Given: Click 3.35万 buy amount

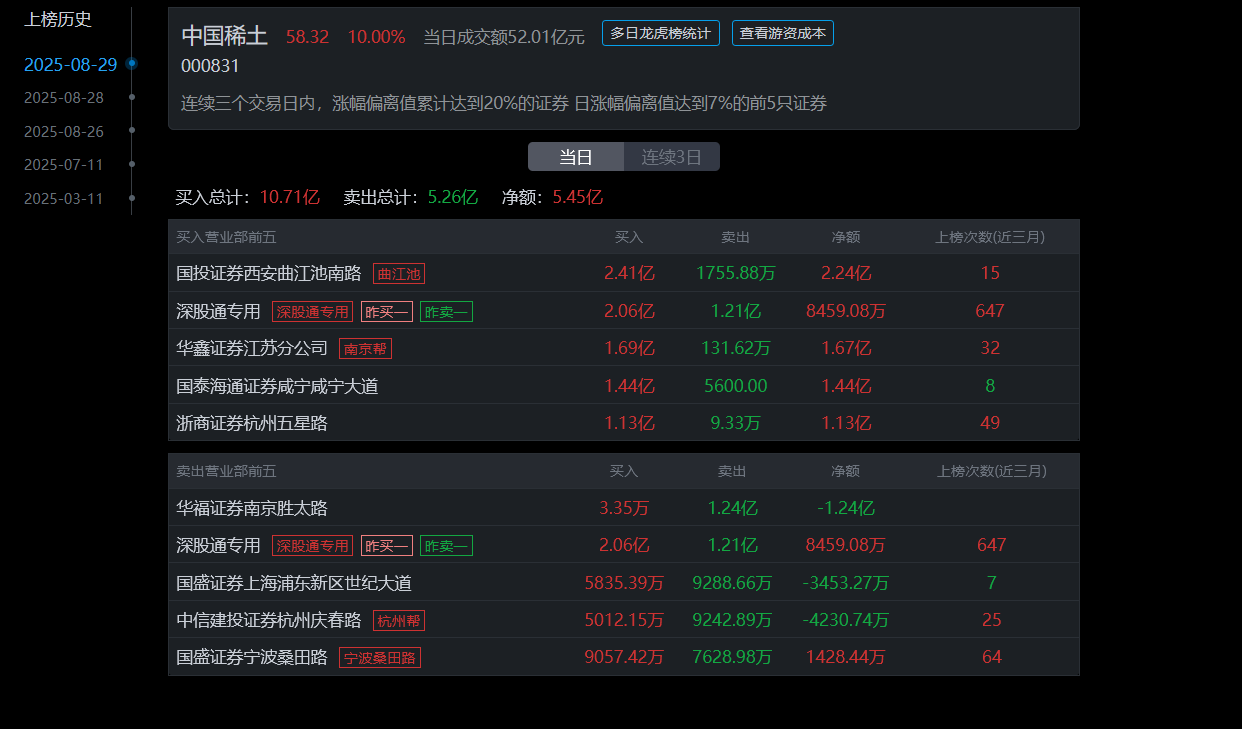Looking at the screenshot, I should click(x=624, y=508).
